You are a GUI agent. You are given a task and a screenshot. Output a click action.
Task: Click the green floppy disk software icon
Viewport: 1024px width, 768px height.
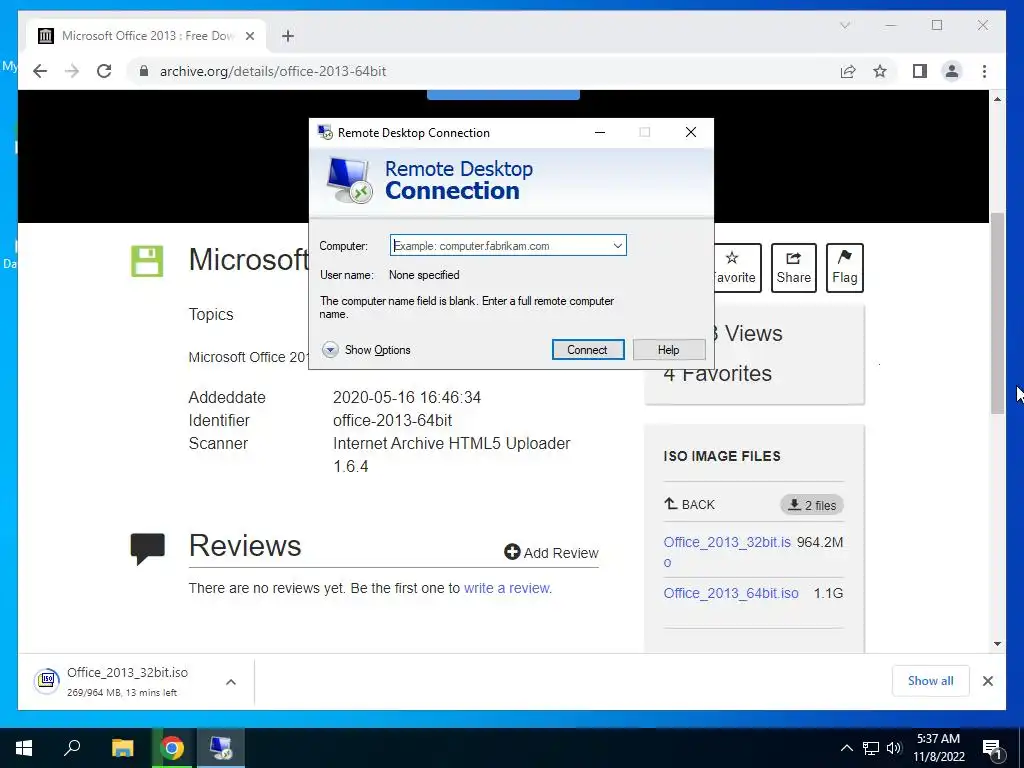147,261
